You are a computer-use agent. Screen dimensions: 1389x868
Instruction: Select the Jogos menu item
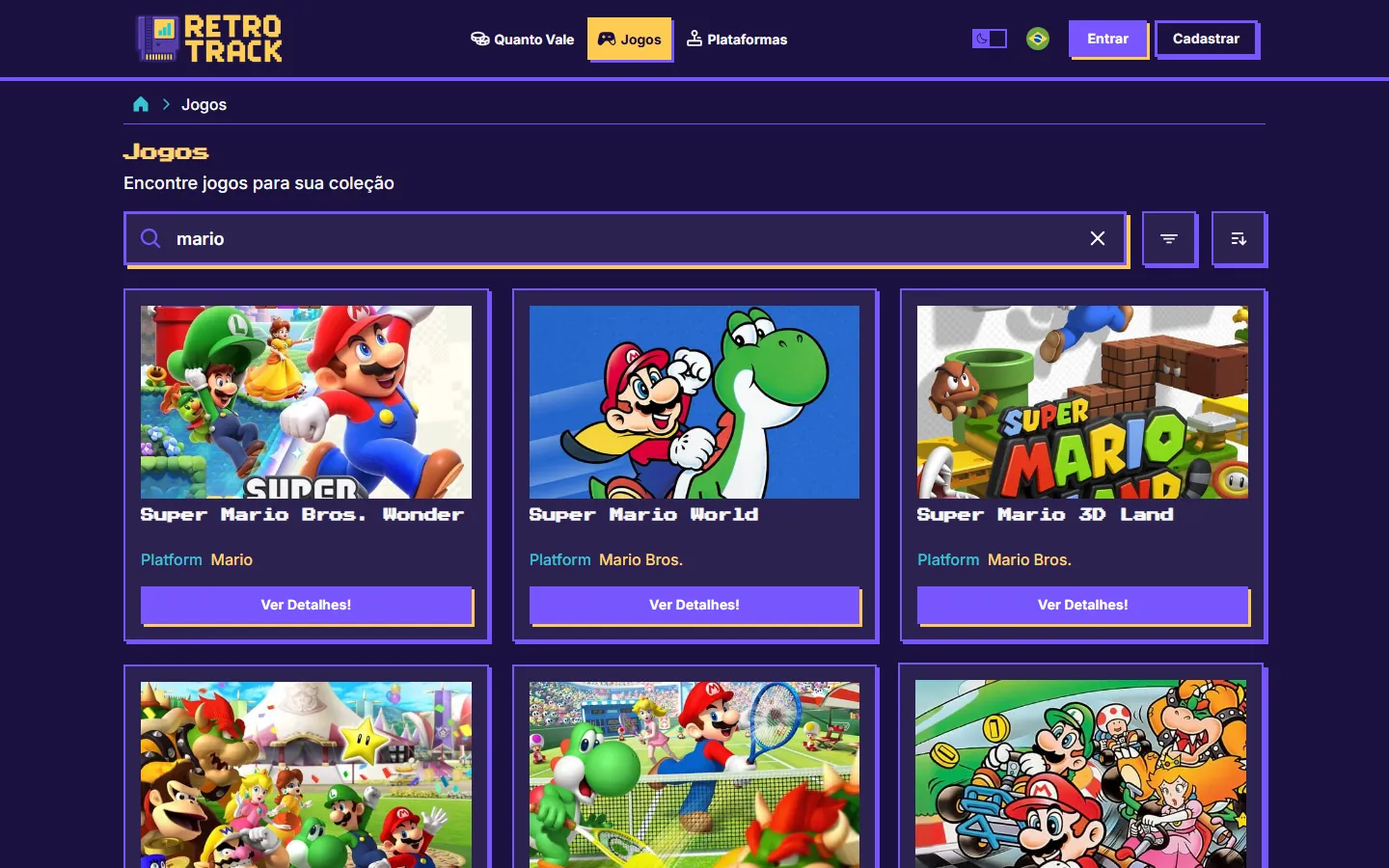click(x=630, y=40)
